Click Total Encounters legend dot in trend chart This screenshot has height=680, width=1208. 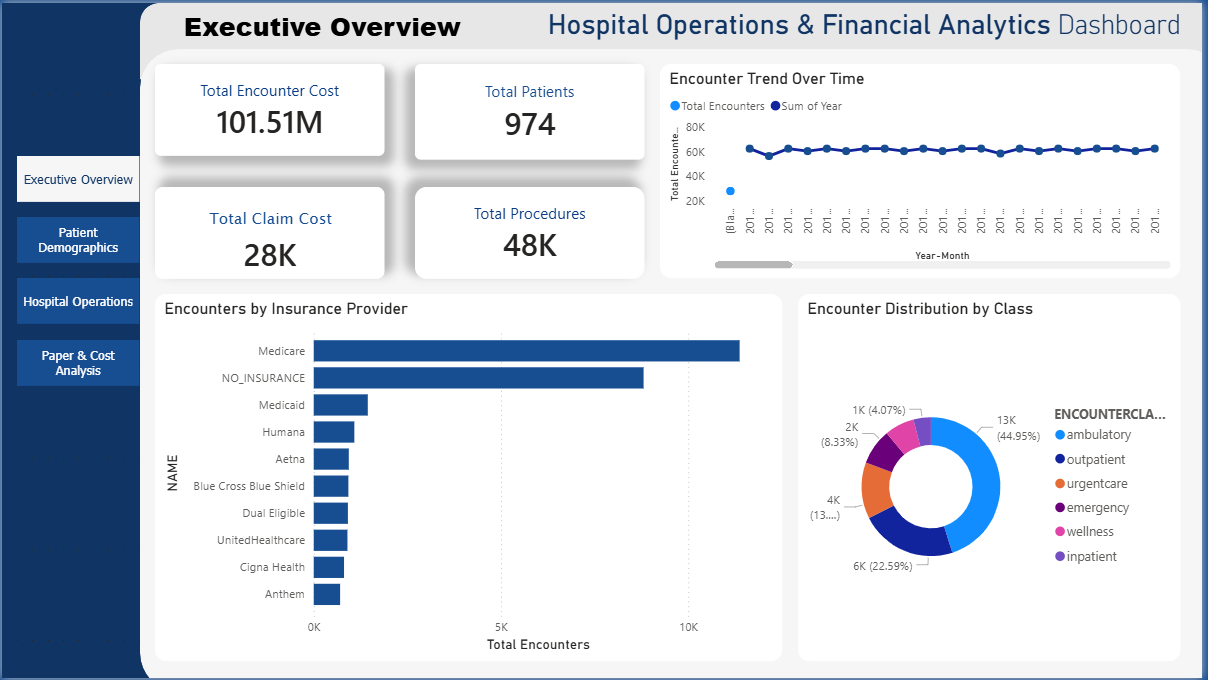(675, 106)
